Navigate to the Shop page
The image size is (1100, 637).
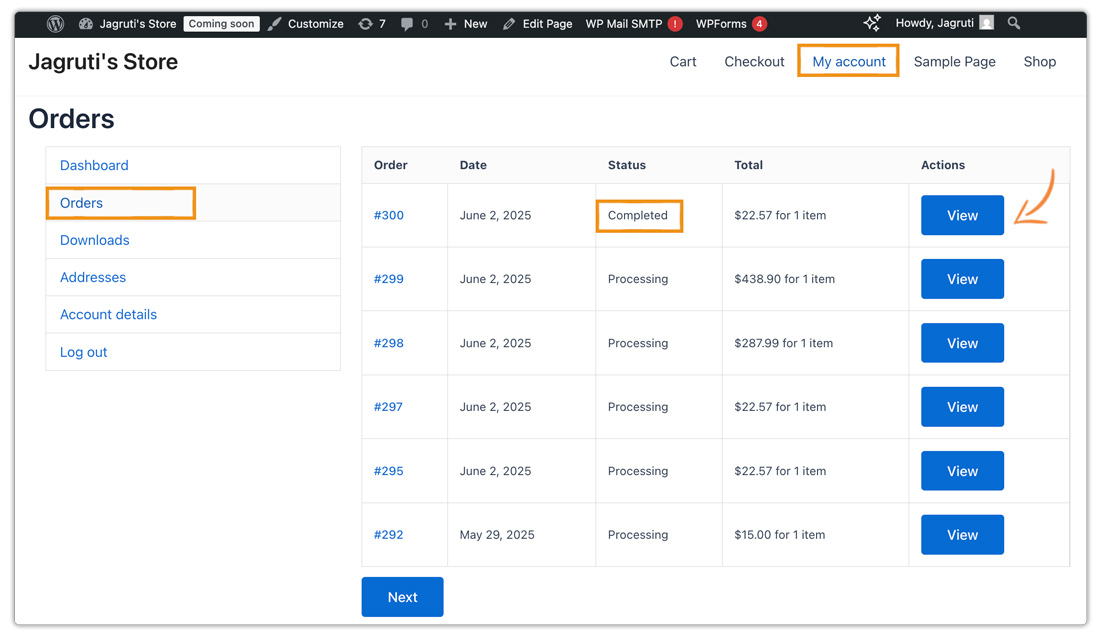point(1040,62)
